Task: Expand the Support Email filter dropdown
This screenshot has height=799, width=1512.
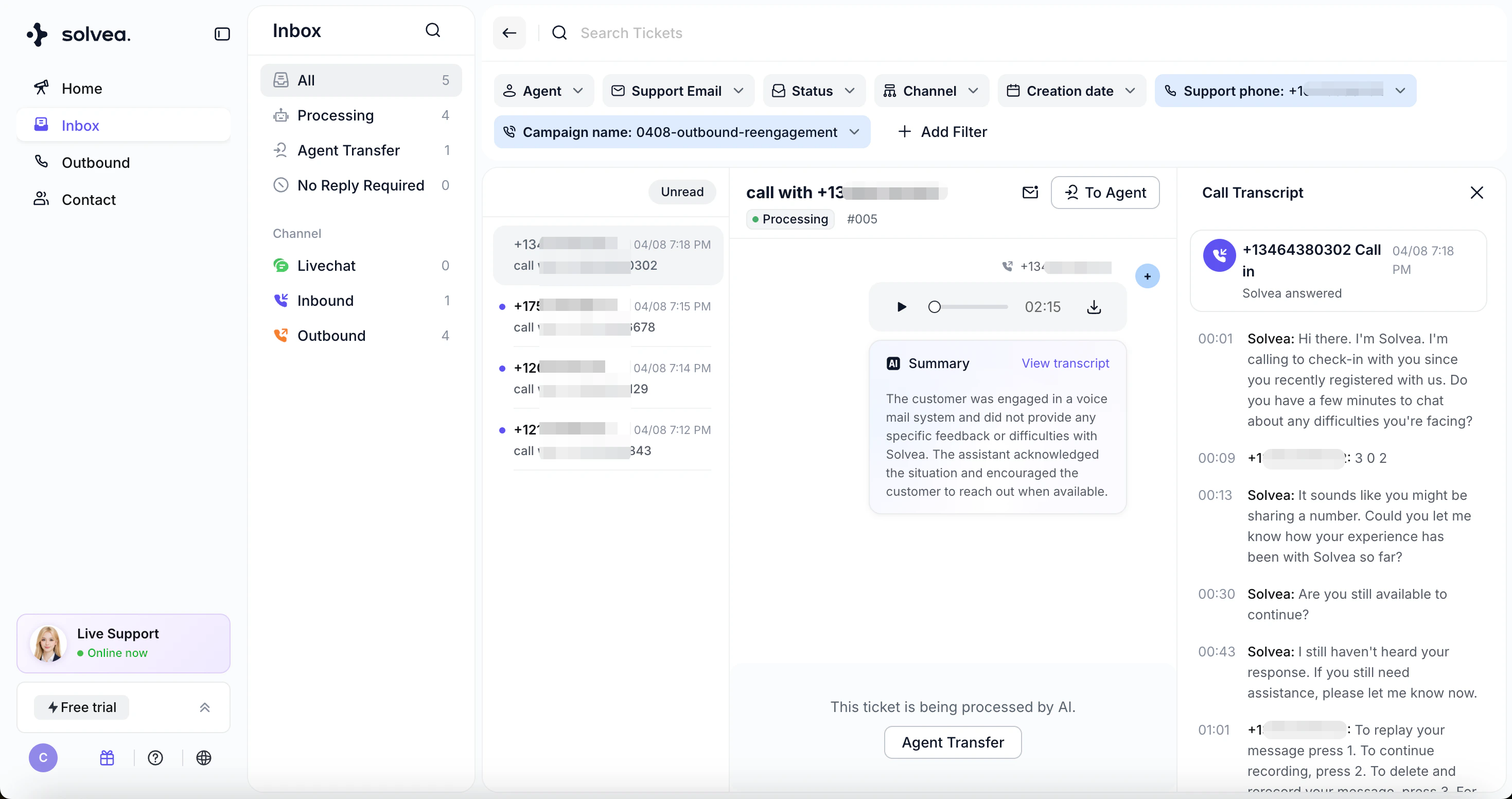Action: click(678, 91)
